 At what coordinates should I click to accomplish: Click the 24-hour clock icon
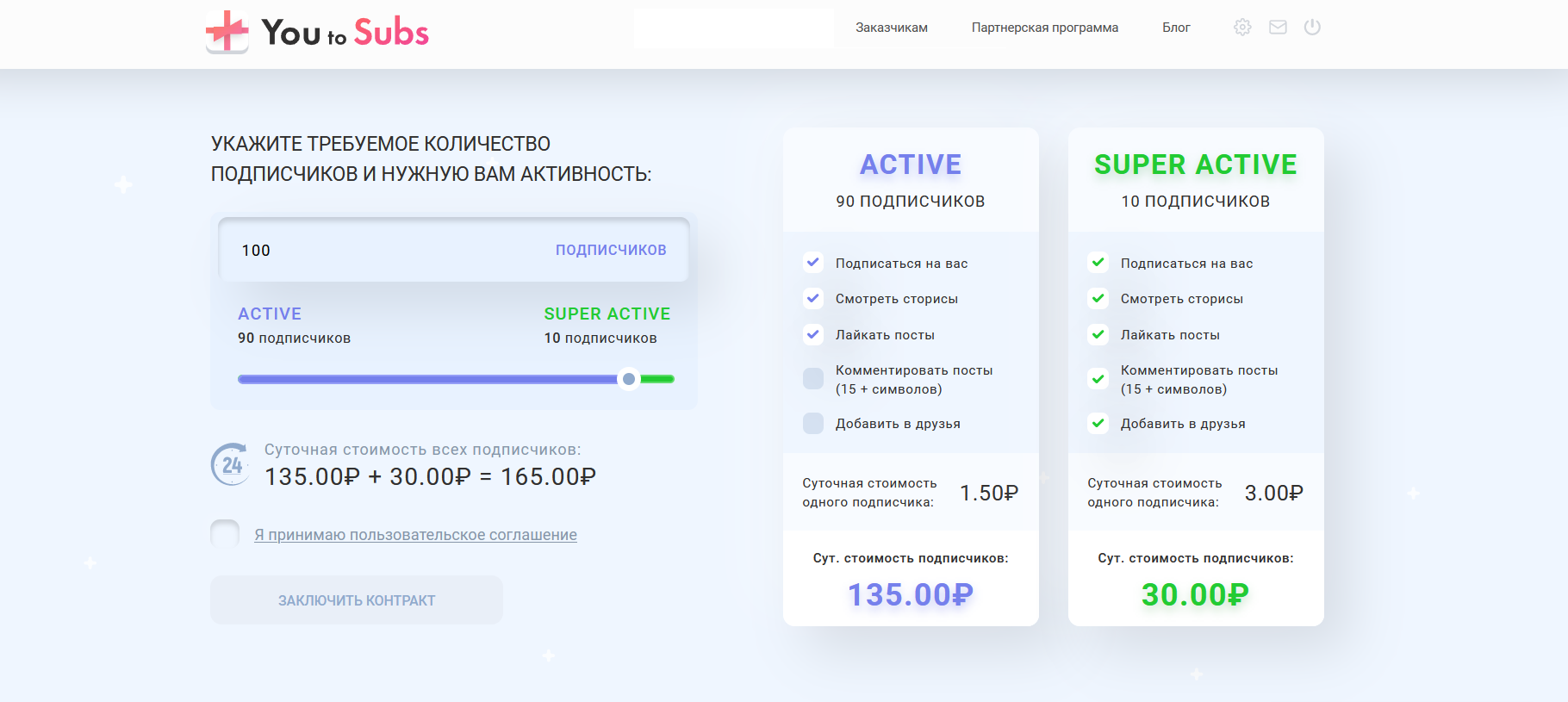231,465
